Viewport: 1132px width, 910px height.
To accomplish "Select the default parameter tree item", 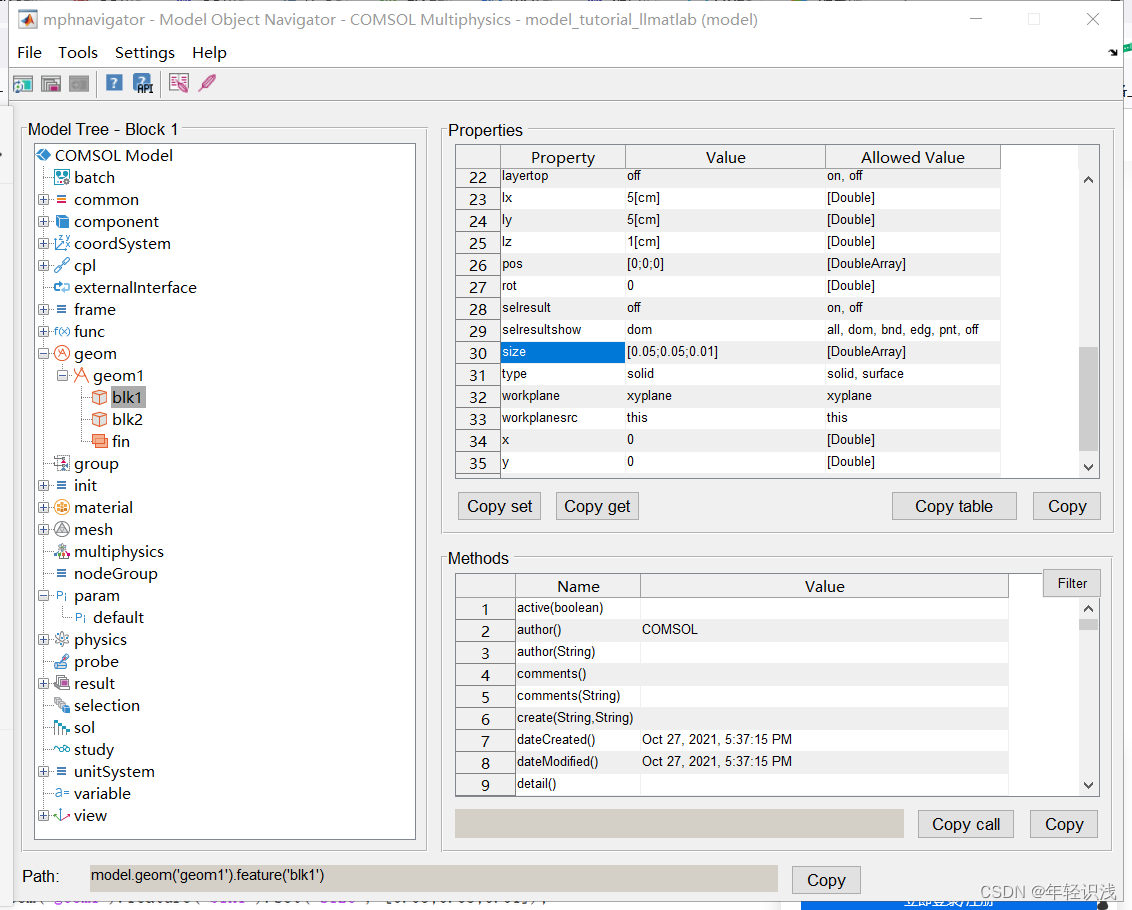I will (x=118, y=618).
